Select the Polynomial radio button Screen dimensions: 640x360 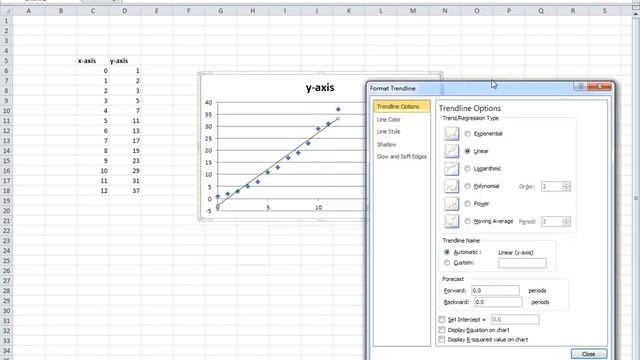pos(467,186)
